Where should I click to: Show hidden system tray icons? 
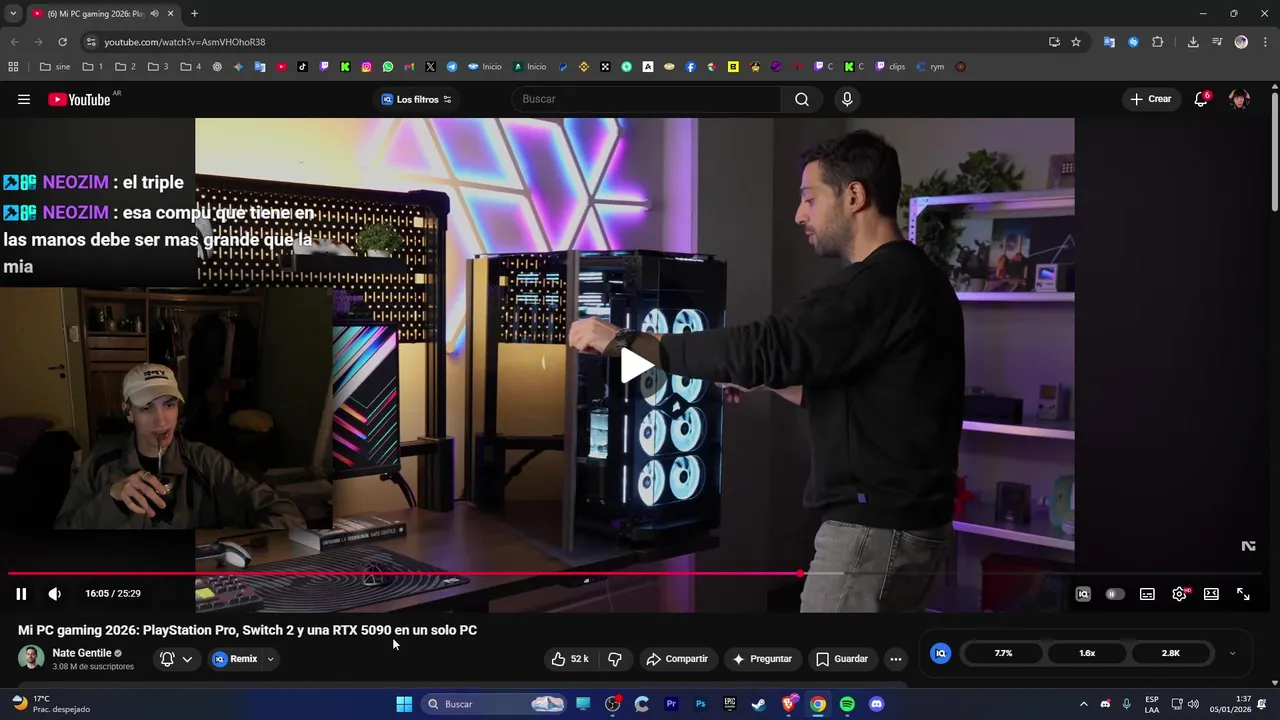(x=1083, y=704)
